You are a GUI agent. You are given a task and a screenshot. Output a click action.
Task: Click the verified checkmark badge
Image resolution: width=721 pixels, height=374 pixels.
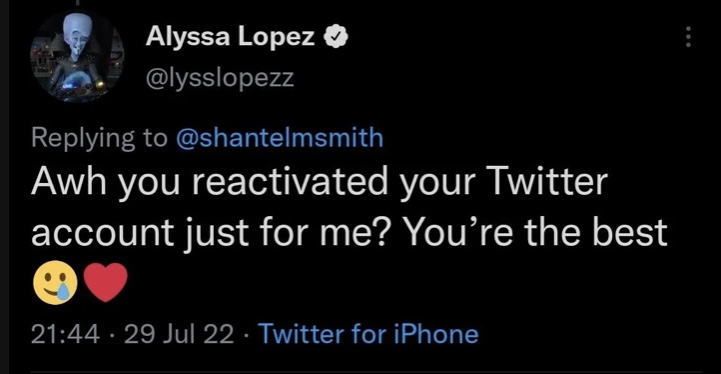tap(337, 38)
